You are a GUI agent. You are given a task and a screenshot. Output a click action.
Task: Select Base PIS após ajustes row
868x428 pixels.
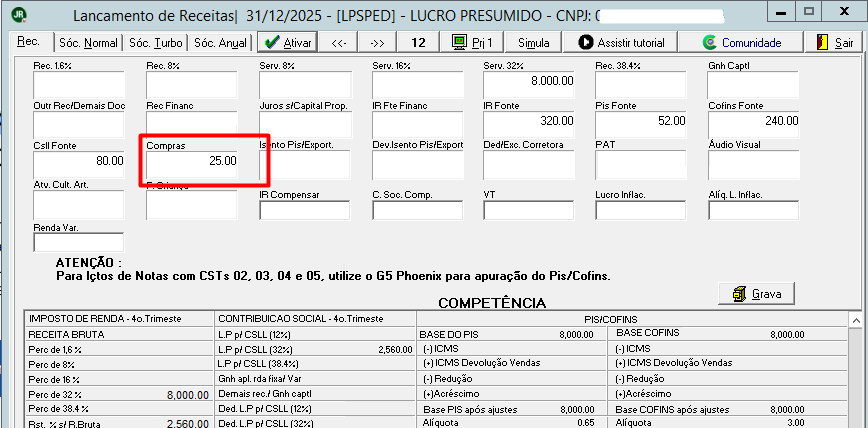pyautogui.click(x=512, y=410)
